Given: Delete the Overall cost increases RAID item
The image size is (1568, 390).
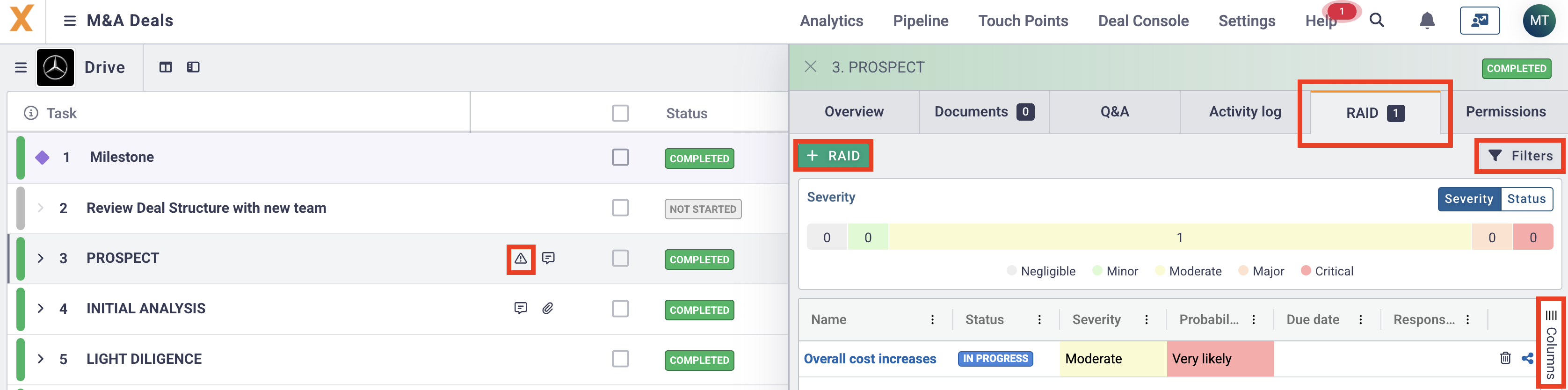Looking at the screenshot, I should click(1505, 358).
